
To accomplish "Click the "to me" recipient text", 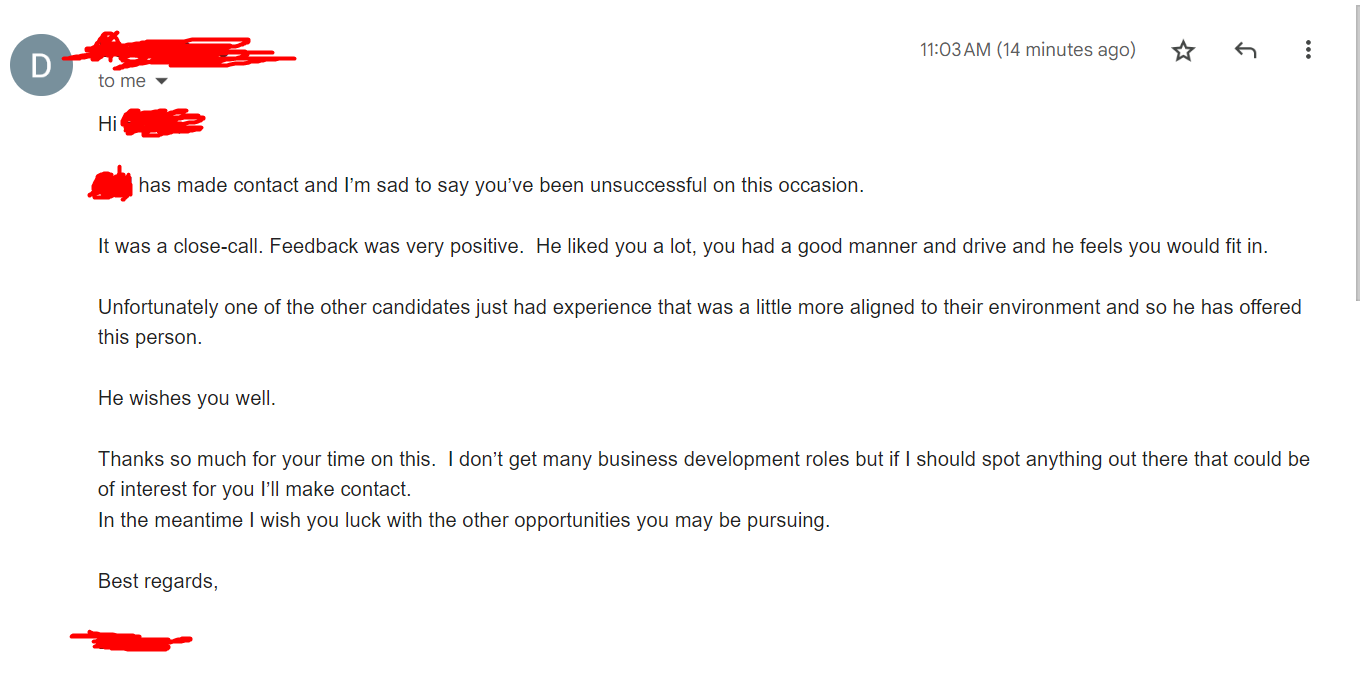I will (122, 81).
